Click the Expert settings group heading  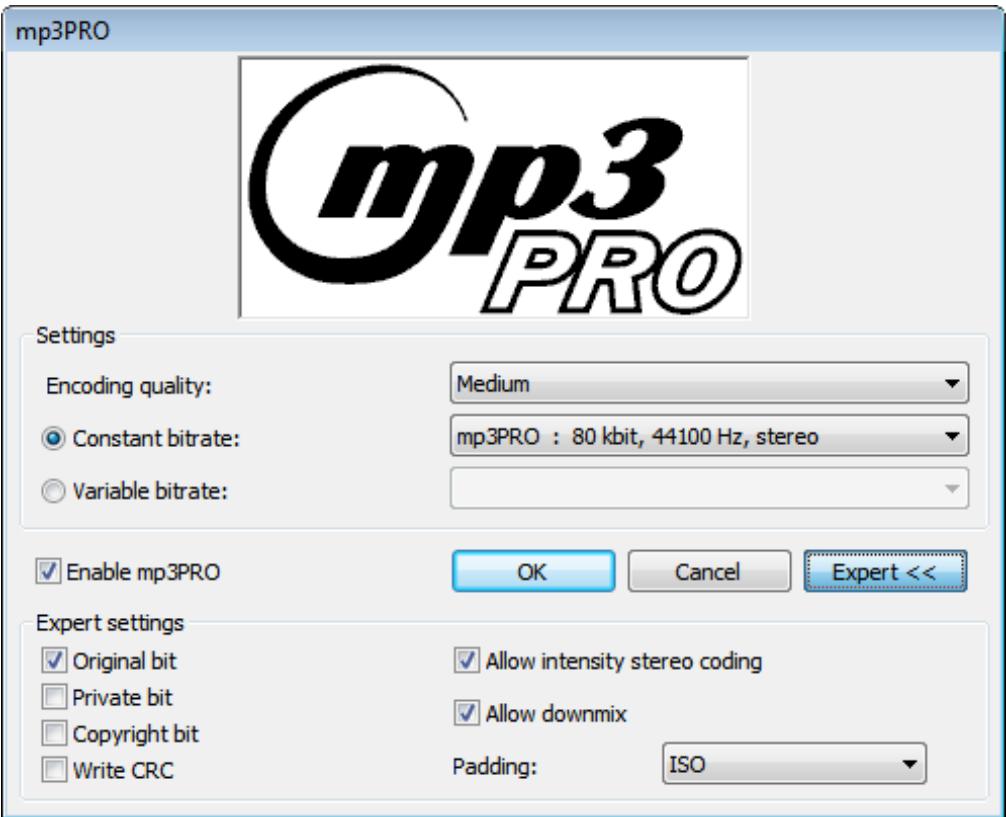click(x=110, y=623)
